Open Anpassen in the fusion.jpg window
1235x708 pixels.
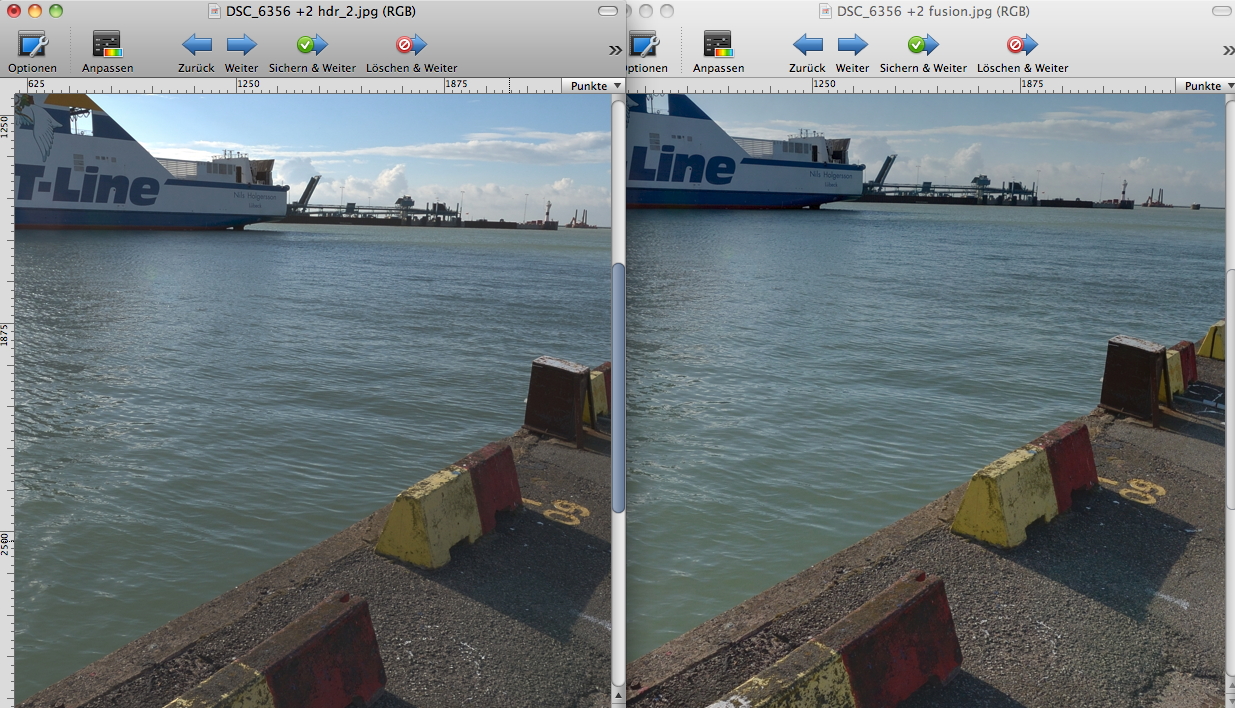coord(718,45)
